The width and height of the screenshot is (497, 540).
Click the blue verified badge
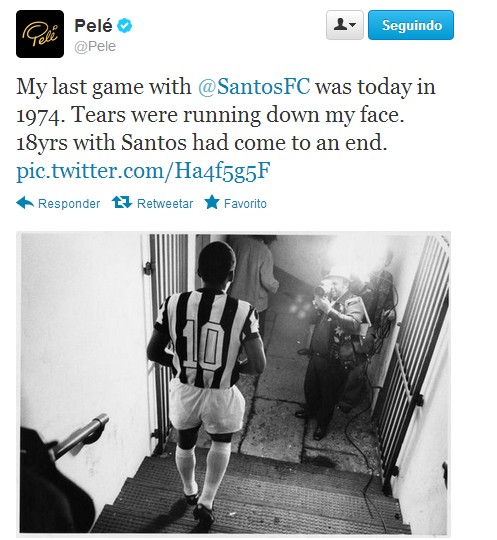point(124,25)
